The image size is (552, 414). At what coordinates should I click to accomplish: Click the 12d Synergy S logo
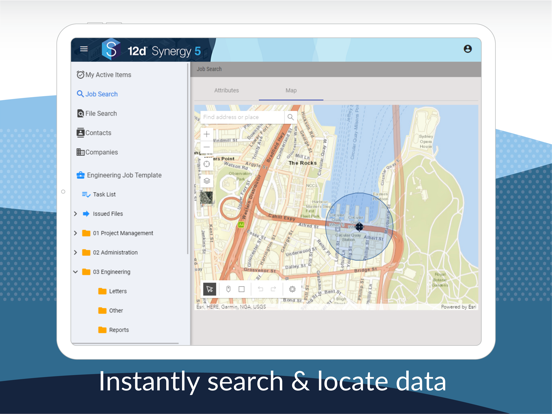tap(111, 49)
